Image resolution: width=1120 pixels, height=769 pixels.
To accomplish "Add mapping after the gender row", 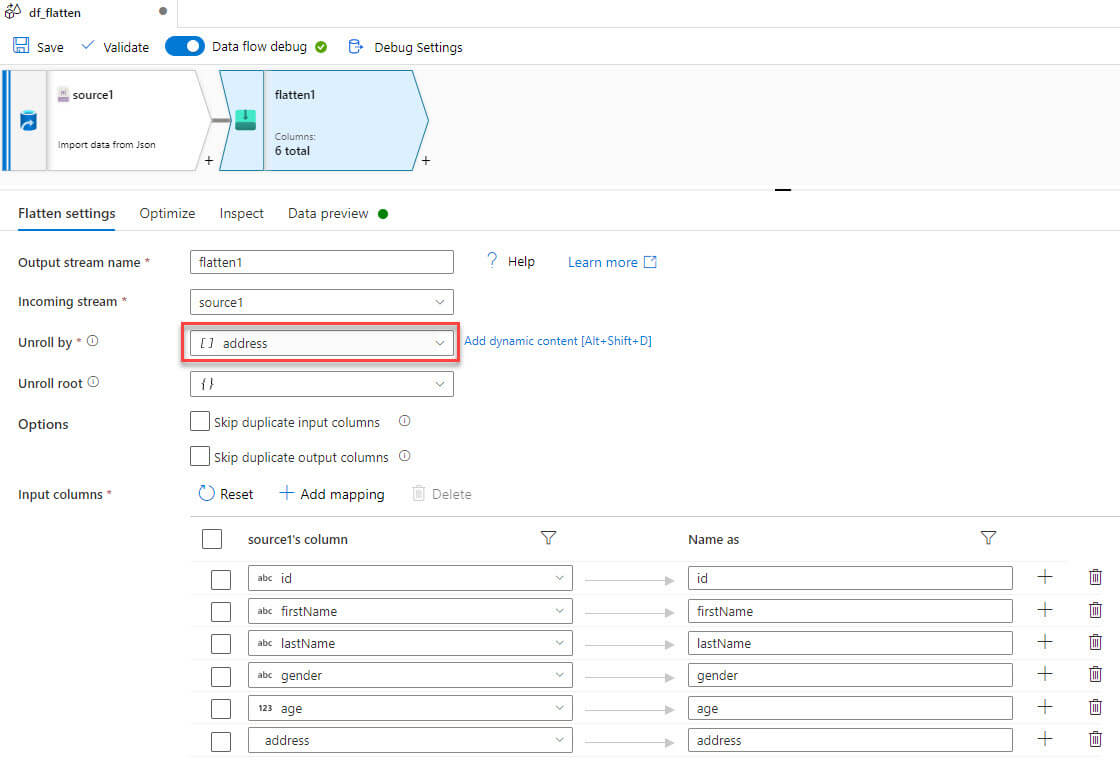I will pyautogui.click(x=1045, y=674).
